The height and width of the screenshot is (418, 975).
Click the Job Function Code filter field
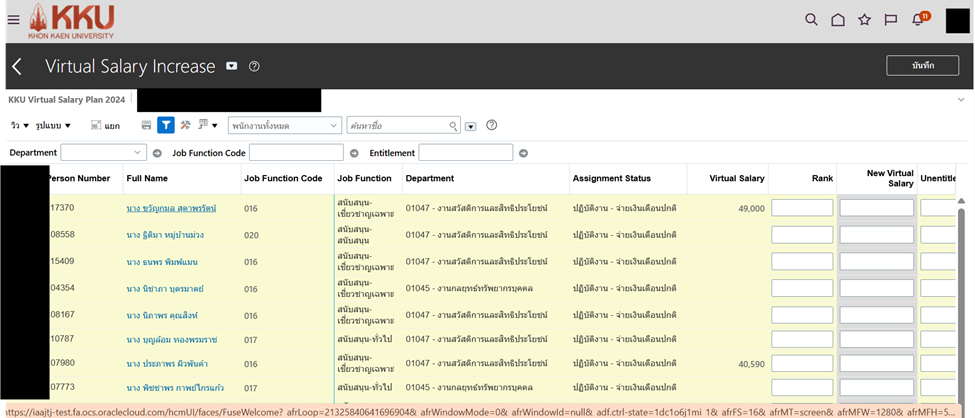(x=296, y=152)
